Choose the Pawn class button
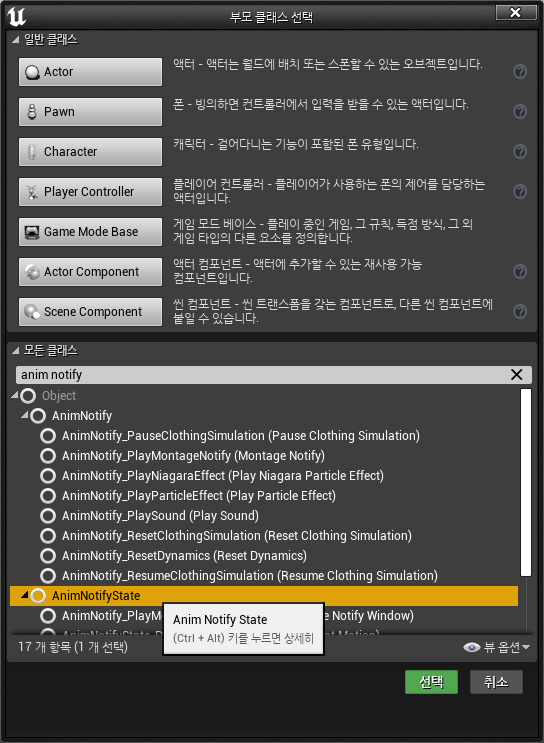The width and height of the screenshot is (544, 743). click(x=91, y=112)
